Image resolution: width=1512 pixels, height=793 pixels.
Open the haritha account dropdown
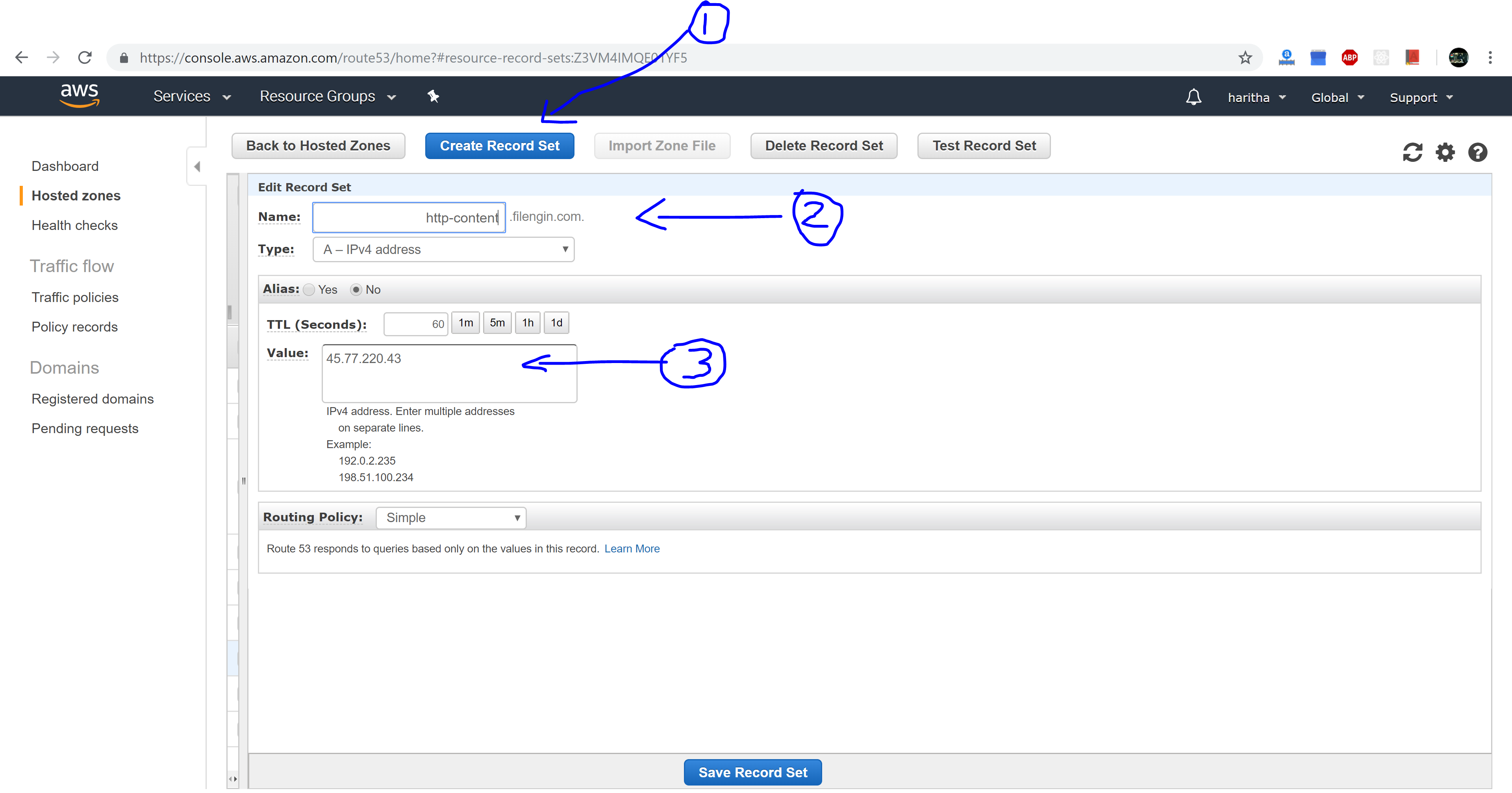[x=1257, y=97]
